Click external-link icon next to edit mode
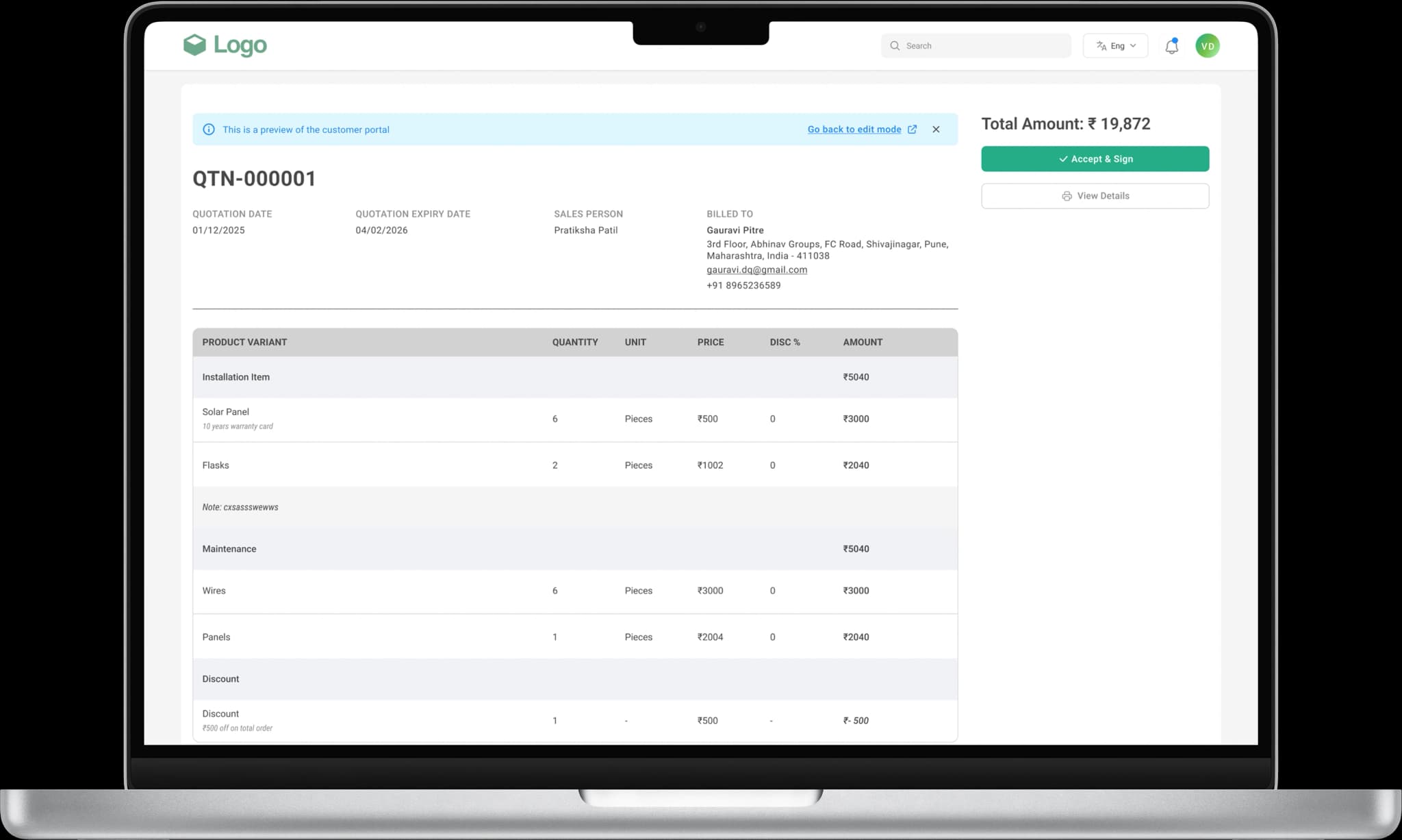Screen dimensions: 1402x840 pos(912,129)
